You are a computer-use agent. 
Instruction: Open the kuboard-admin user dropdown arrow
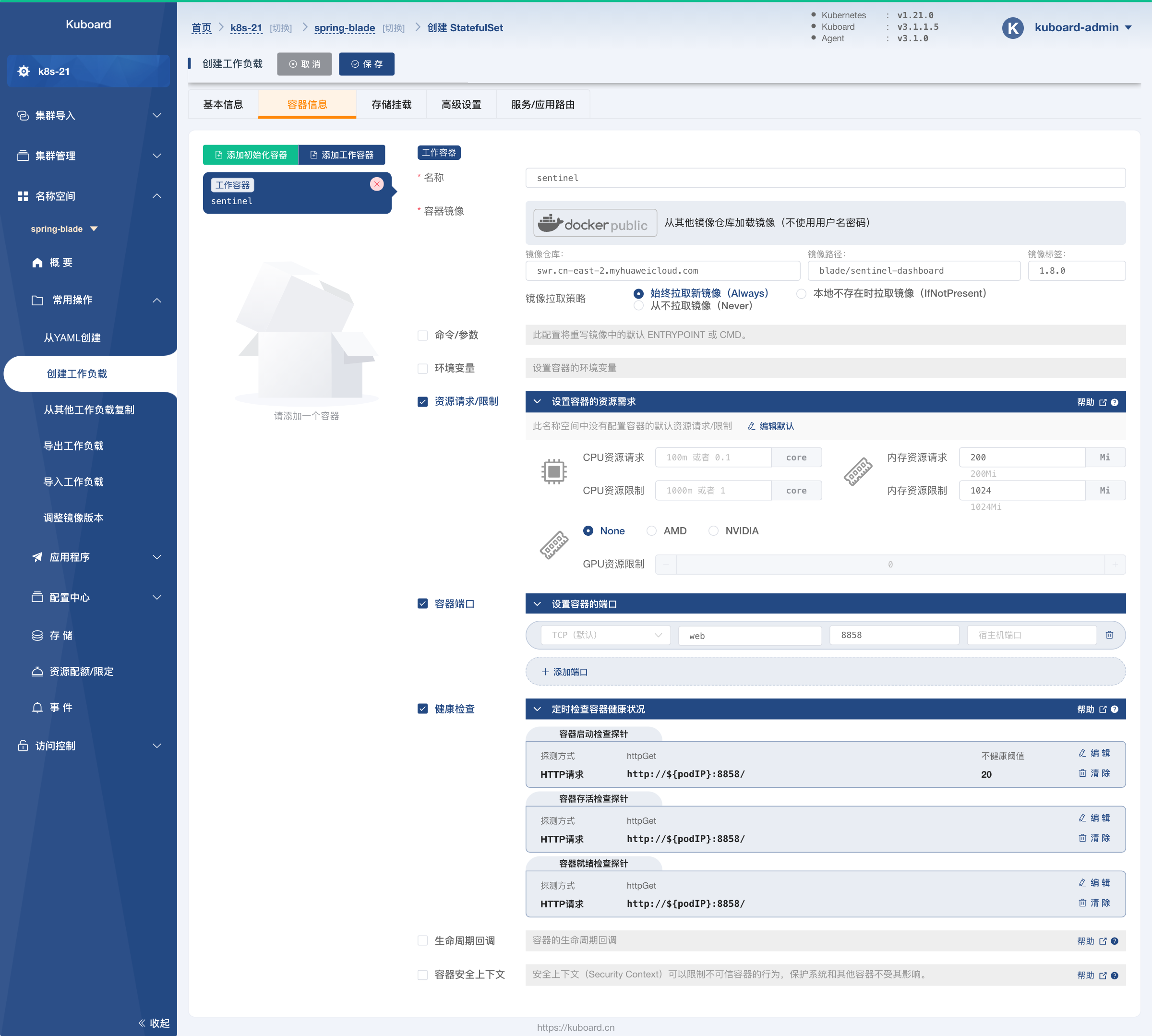point(1128,28)
